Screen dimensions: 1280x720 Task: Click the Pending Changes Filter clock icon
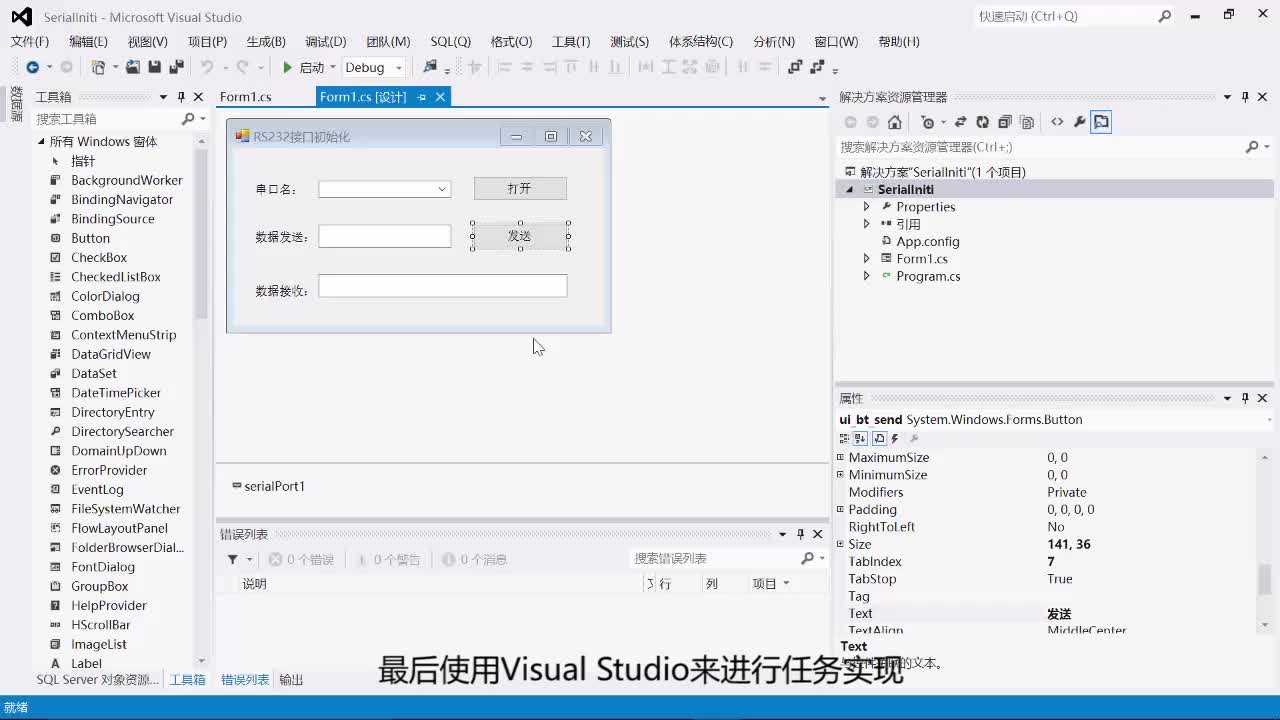(928, 122)
